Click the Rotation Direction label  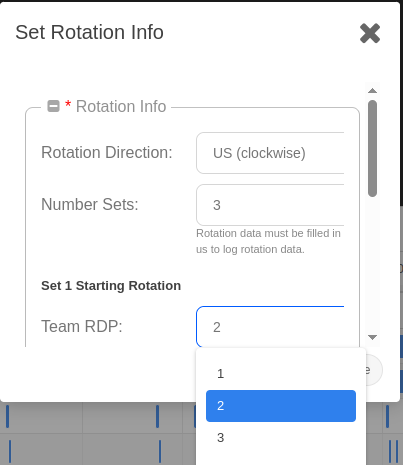(x=107, y=152)
